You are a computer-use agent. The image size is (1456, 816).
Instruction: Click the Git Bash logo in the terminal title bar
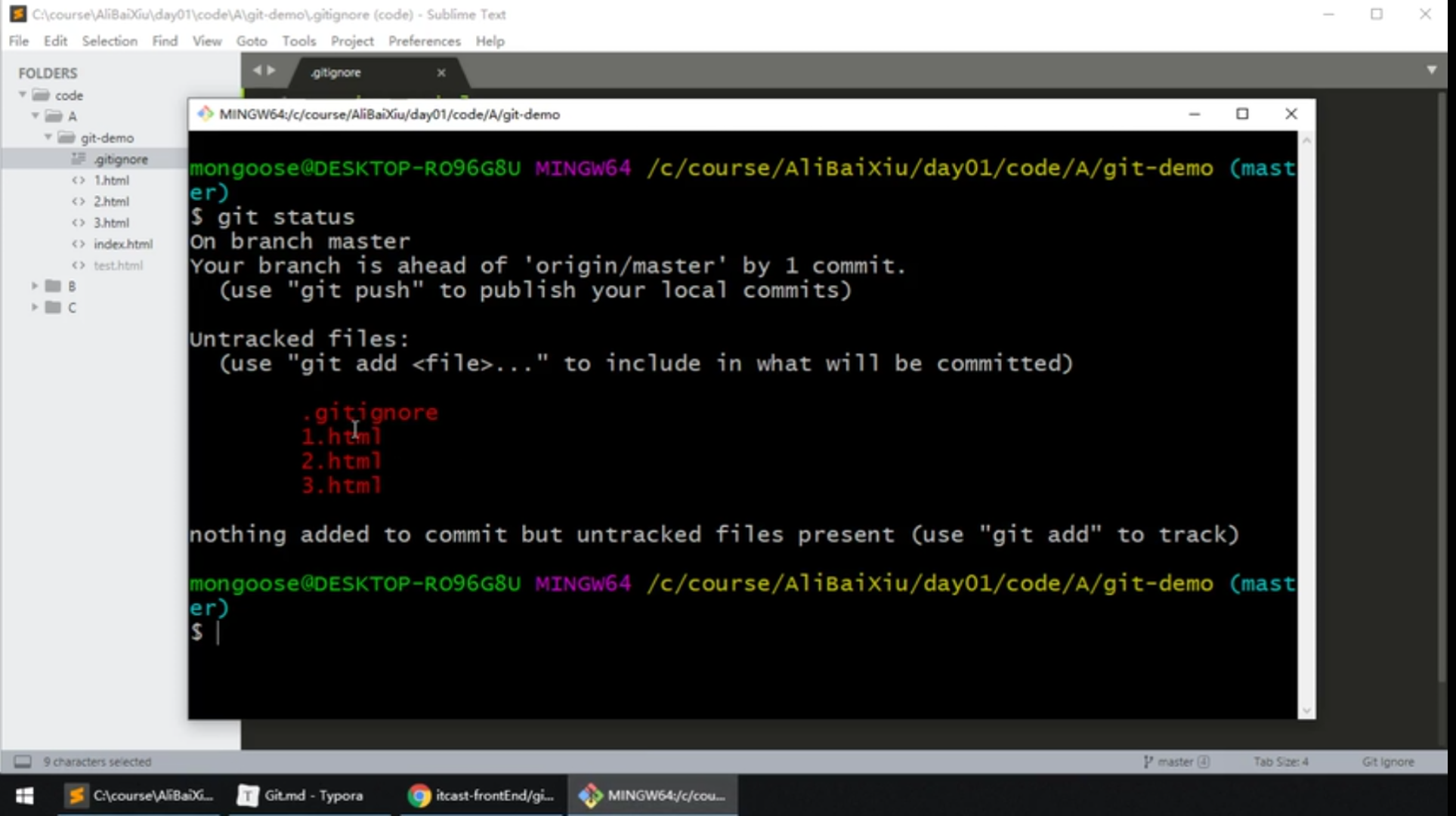tap(205, 113)
